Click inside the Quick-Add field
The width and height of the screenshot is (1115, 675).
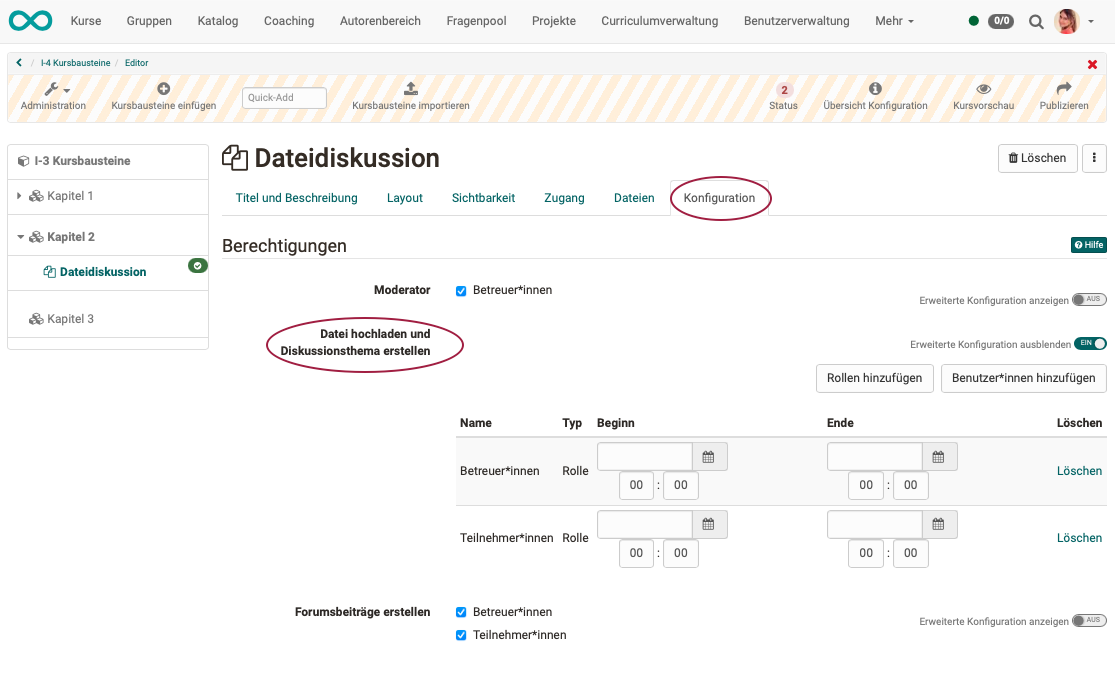click(x=284, y=98)
